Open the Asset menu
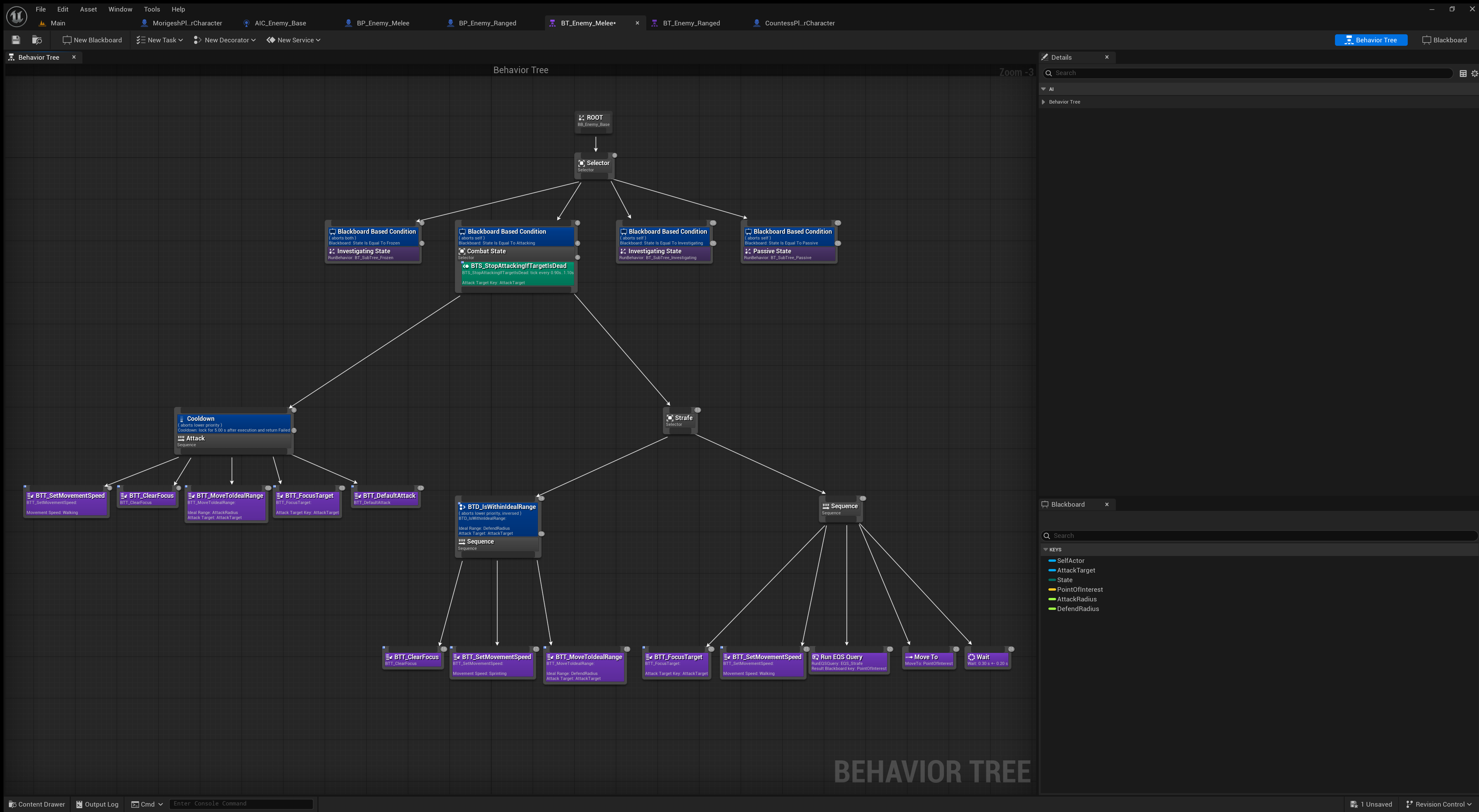 [x=88, y=9]
